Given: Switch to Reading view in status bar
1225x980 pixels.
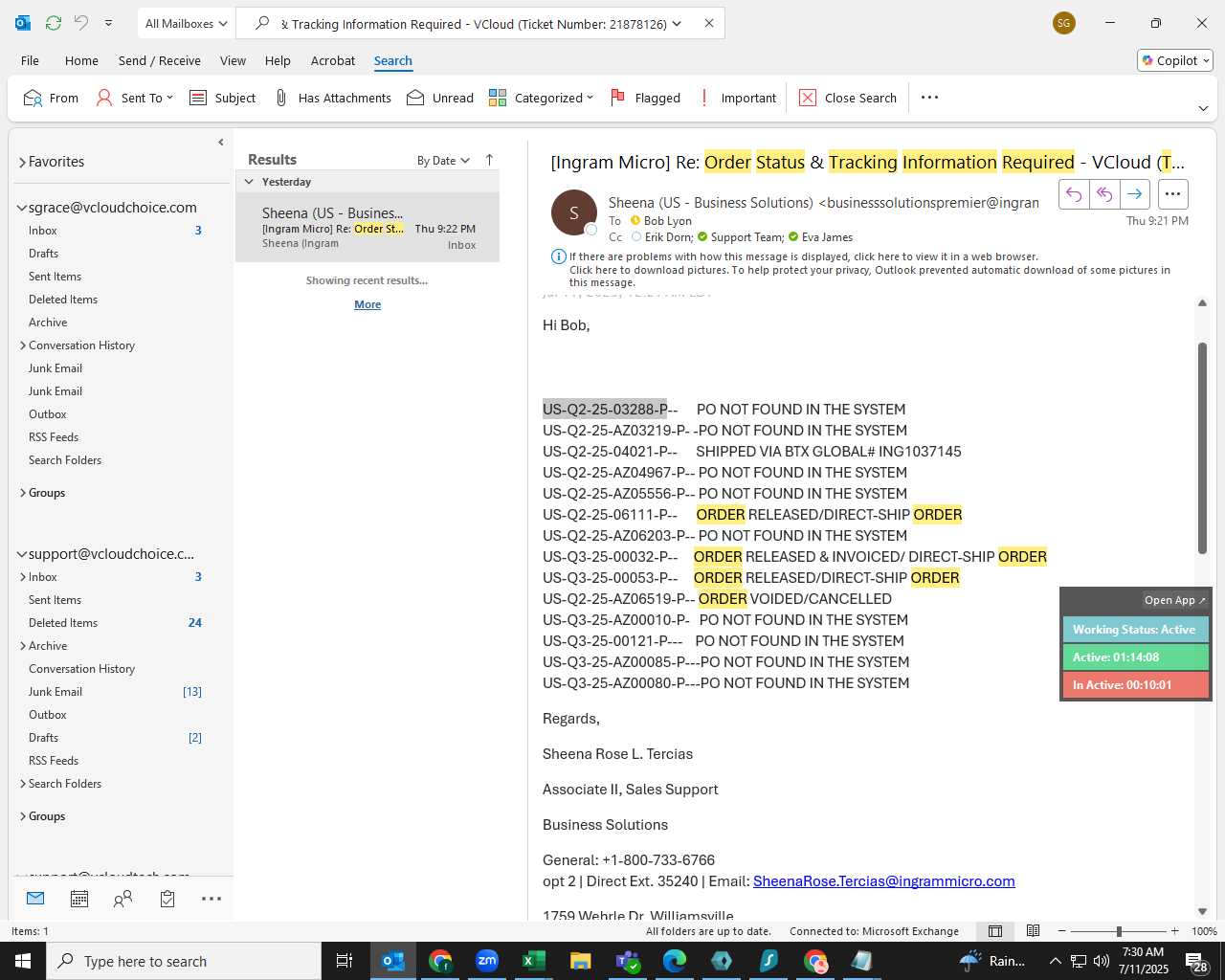Looking at the screenshot, I should (x=1033, y=931).
